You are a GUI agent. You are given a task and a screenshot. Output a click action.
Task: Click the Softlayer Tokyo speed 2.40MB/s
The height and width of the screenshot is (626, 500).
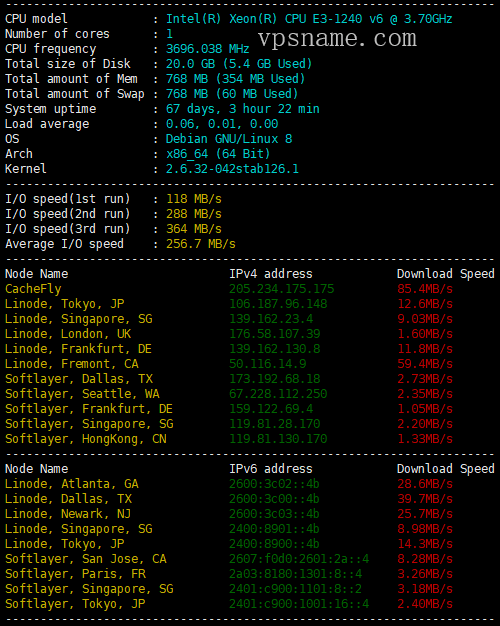coord(425,604)
